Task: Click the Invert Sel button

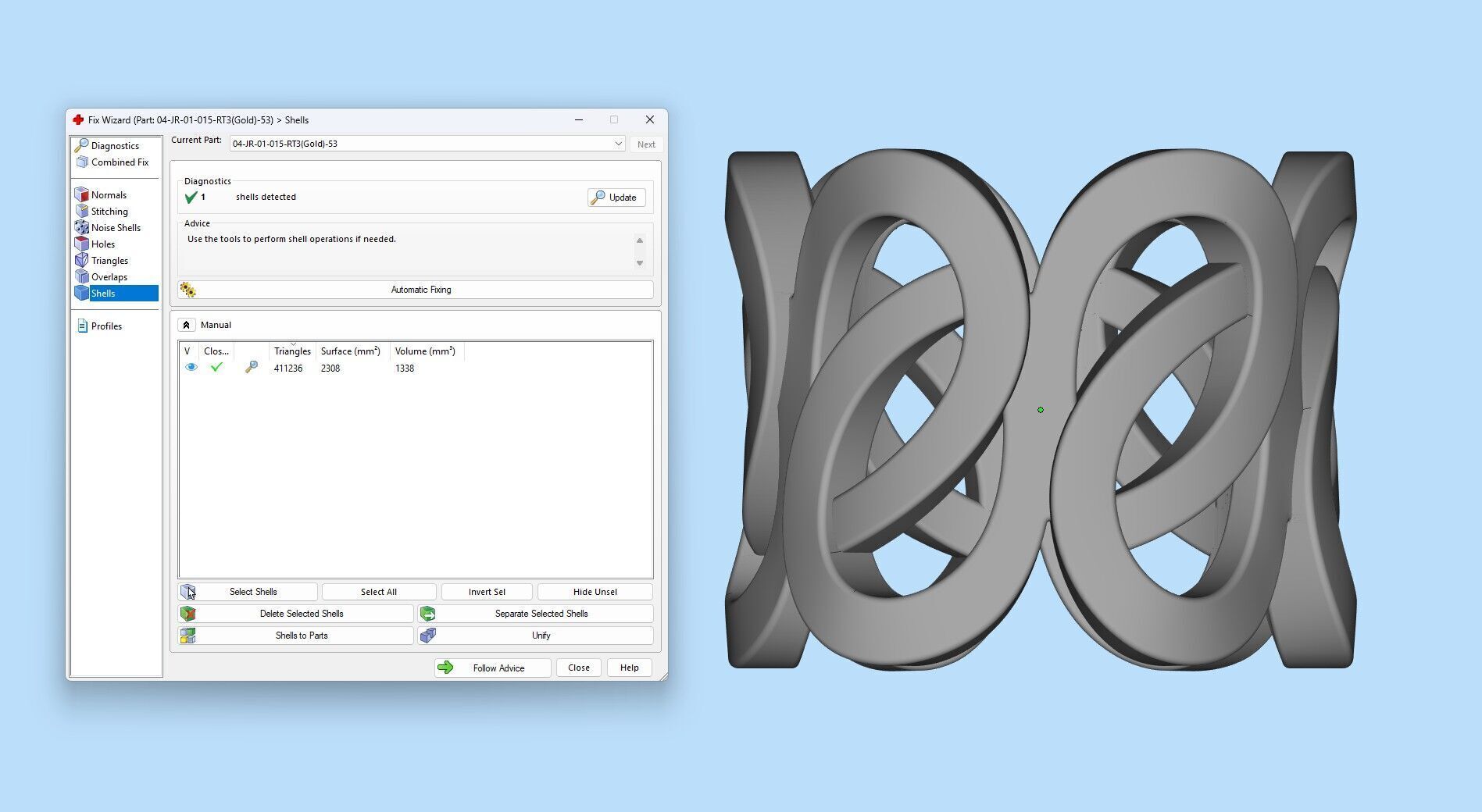Action: coord(487,592)
